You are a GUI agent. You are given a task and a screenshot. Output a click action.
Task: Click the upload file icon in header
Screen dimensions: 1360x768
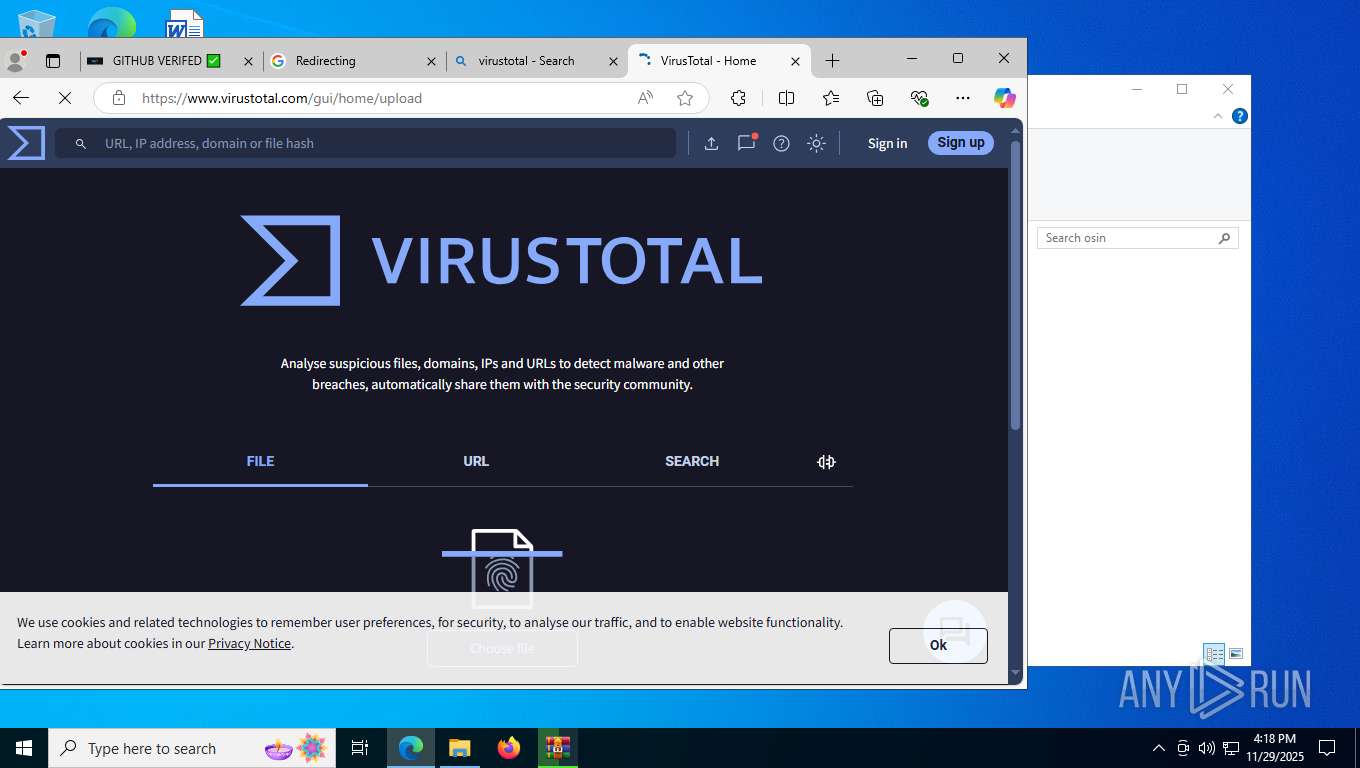coord(711,143)
